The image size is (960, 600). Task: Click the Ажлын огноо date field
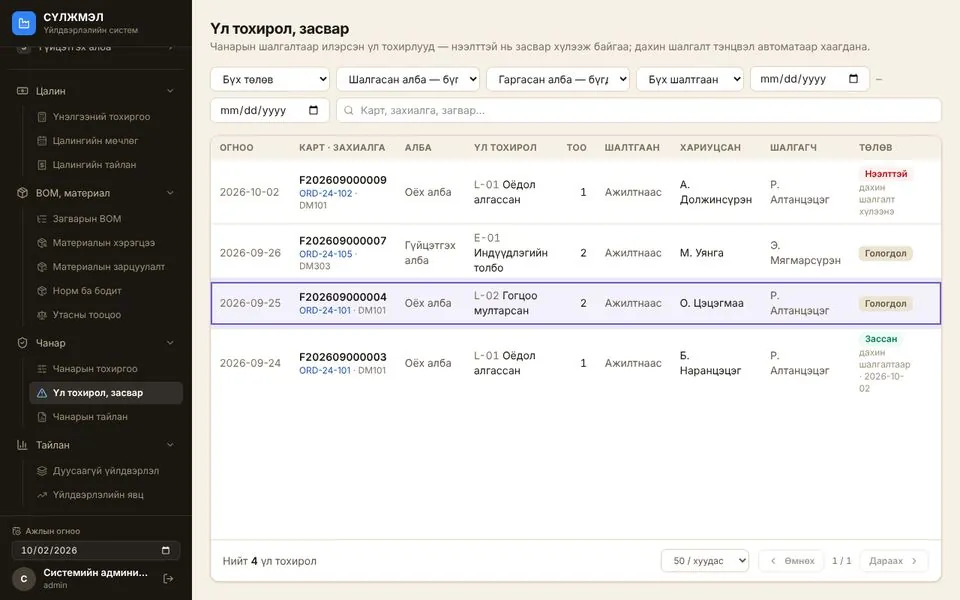click(96, 550)
